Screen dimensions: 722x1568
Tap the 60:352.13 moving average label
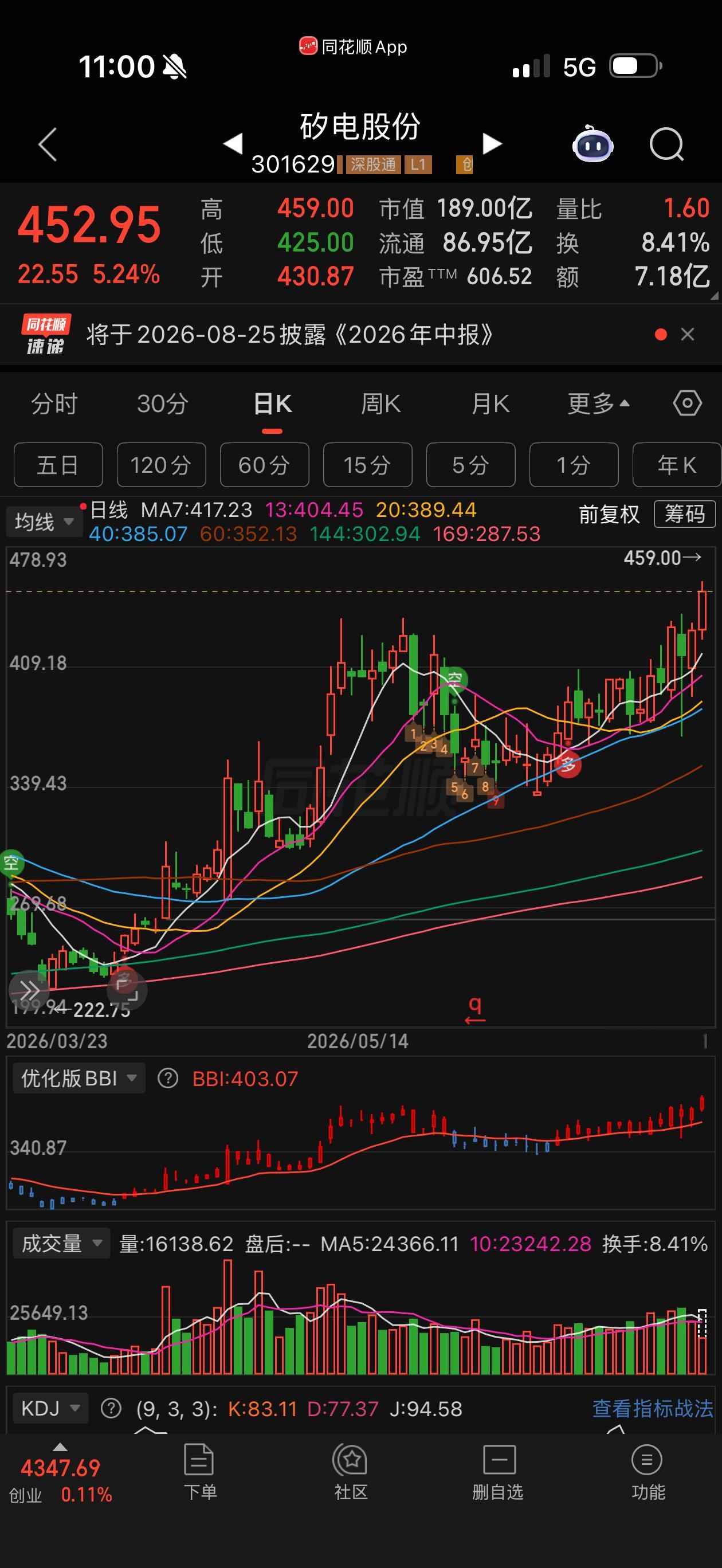pos(248,534)
